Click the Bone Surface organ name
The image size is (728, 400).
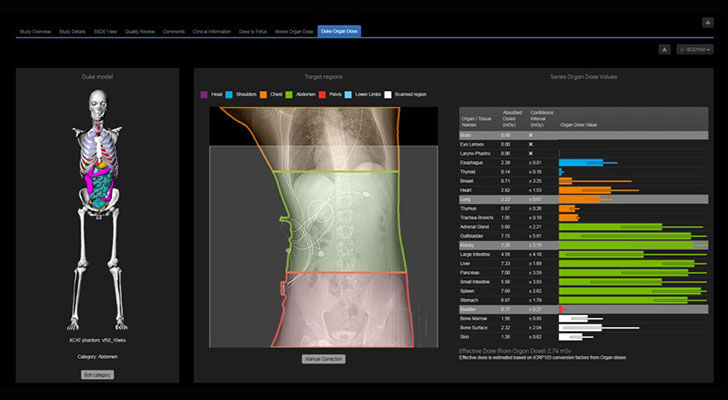pos(474,328)
